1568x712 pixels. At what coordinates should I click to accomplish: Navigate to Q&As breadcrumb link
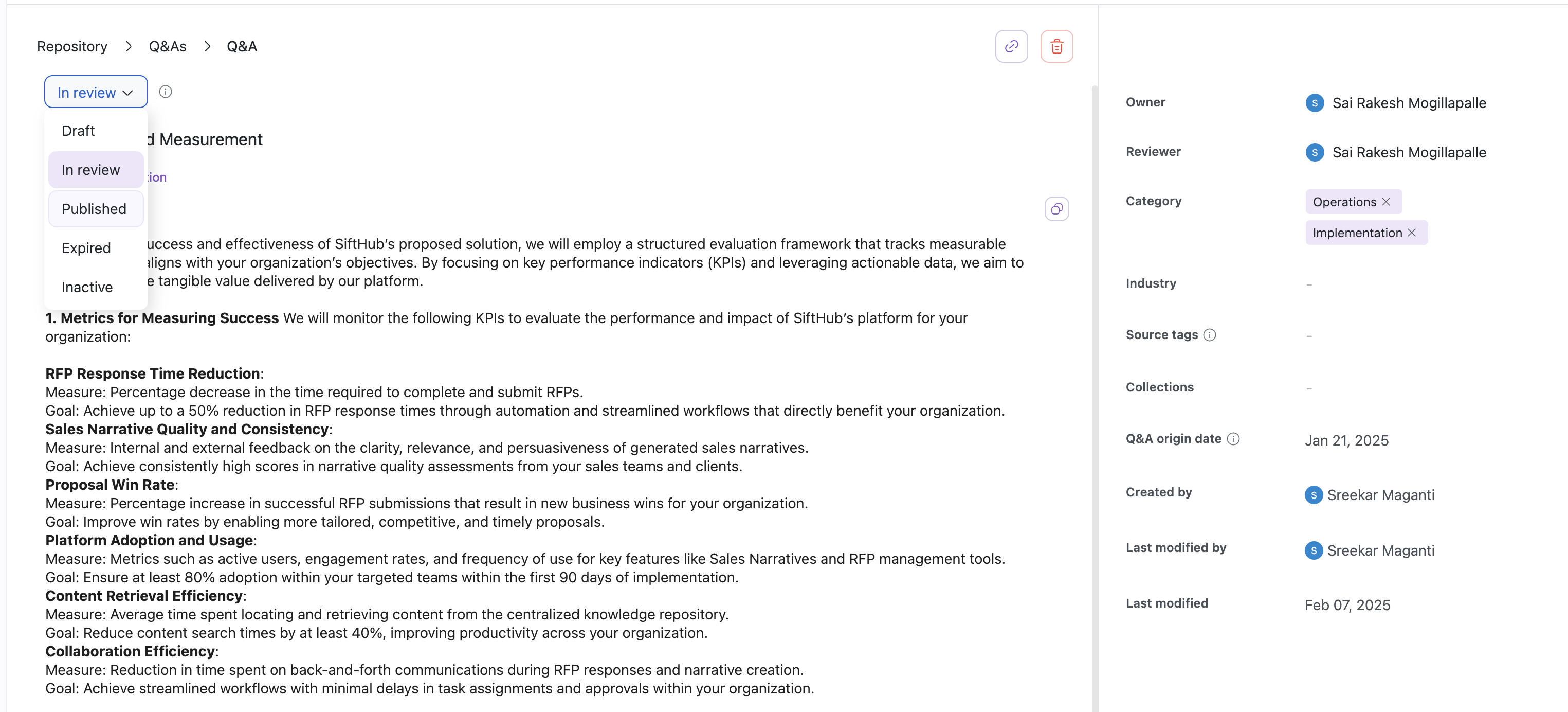[168, 46]
